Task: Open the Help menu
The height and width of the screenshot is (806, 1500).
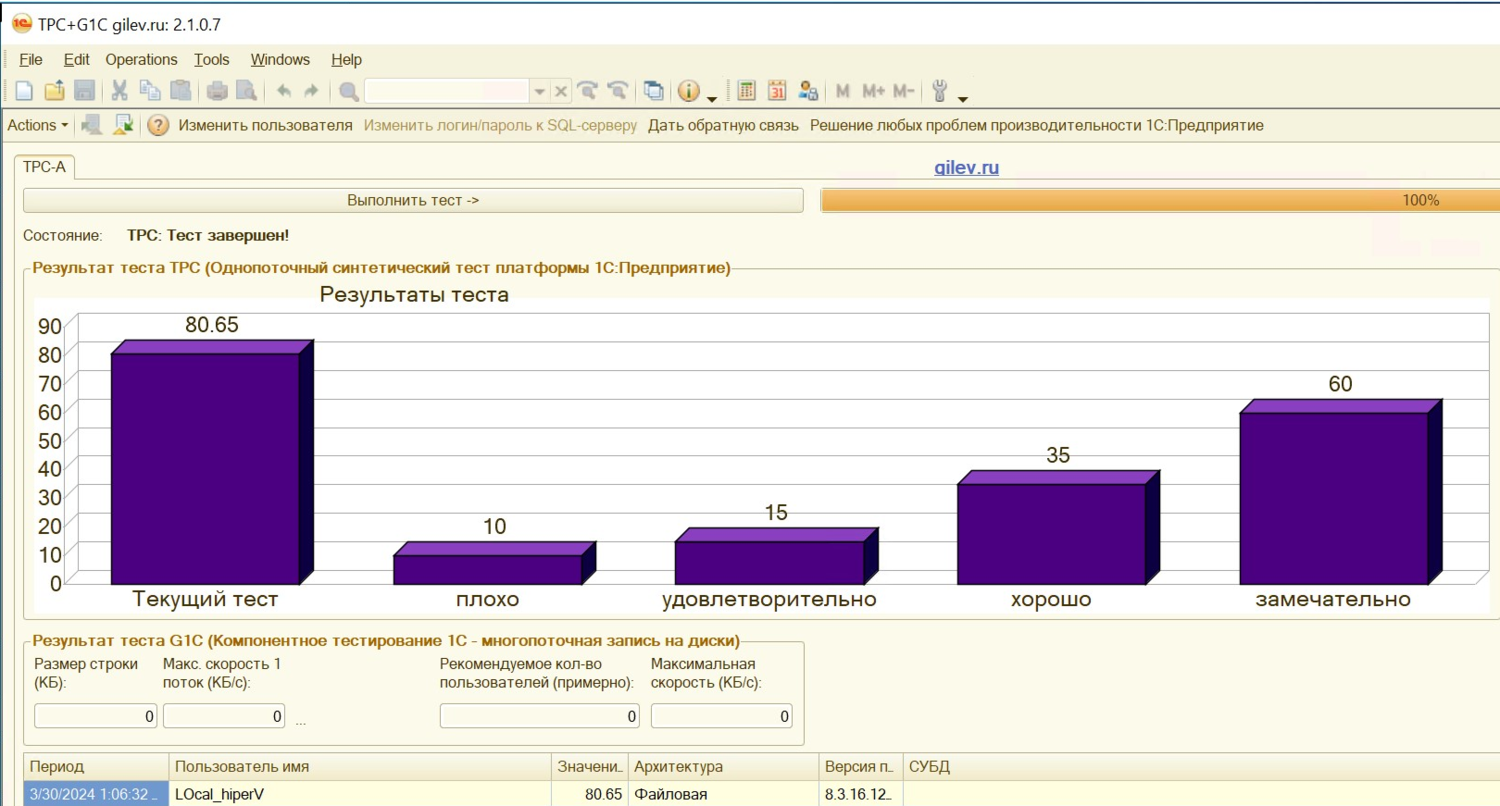Action: tap(346, 59)
